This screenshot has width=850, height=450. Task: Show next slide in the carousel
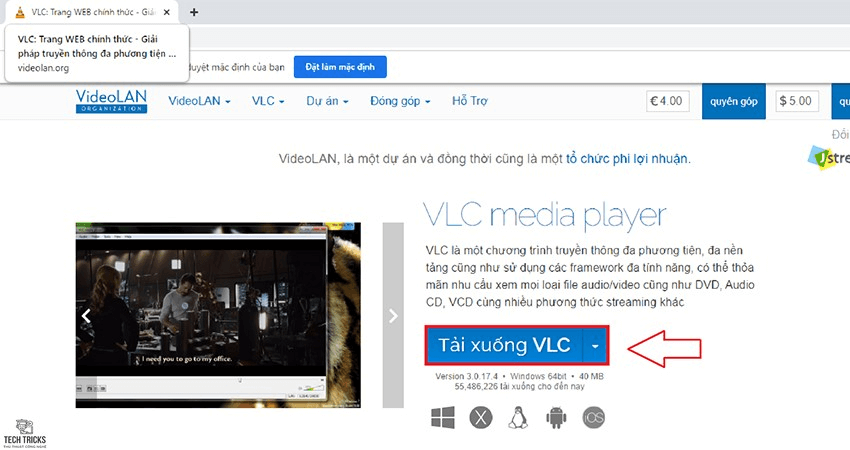(x=393, y=316)
